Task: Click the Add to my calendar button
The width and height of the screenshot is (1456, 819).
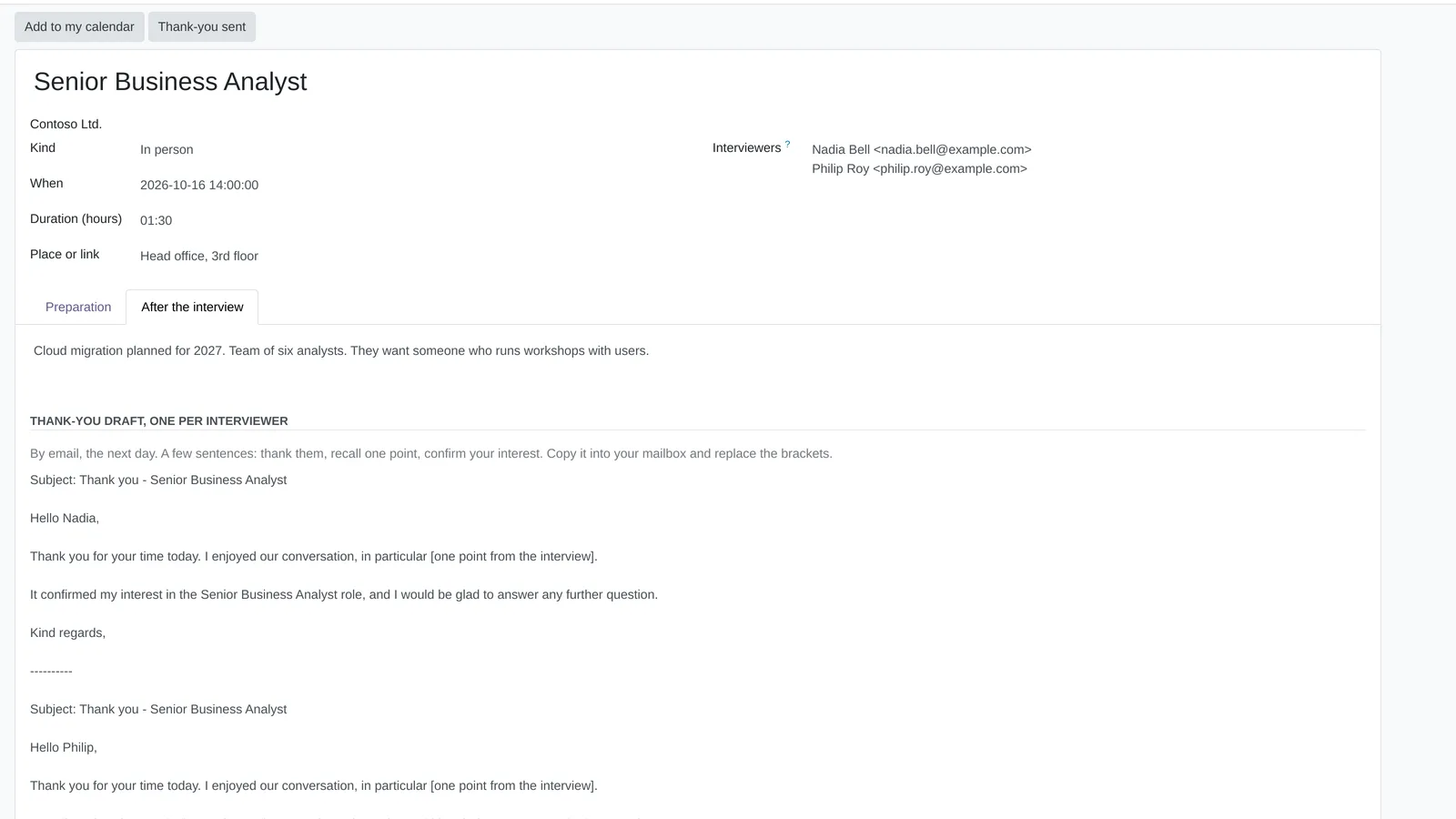Action: pos(79,26)
